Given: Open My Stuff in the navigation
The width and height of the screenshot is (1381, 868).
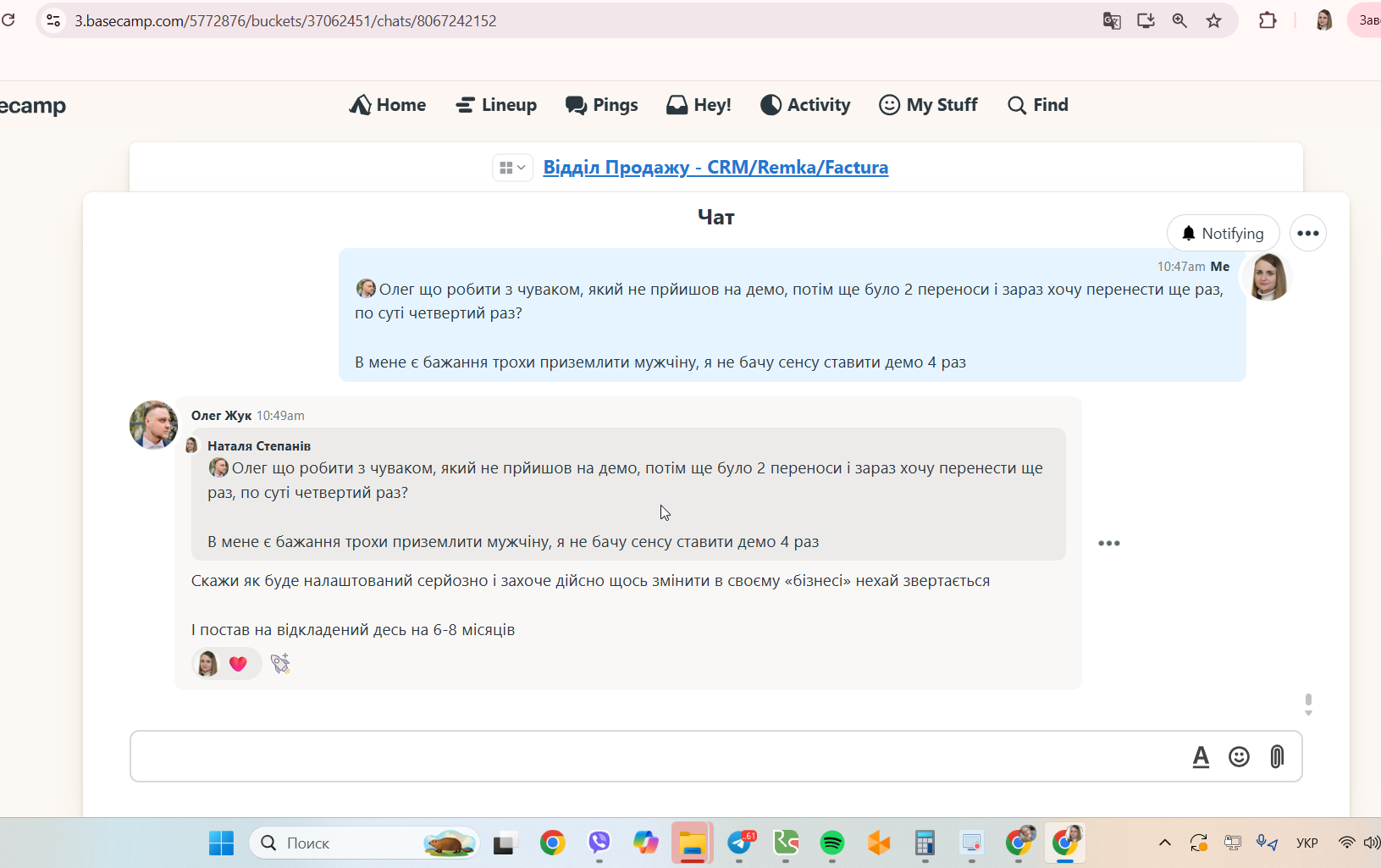Looking at the screenshot, I should coord(928,105).
